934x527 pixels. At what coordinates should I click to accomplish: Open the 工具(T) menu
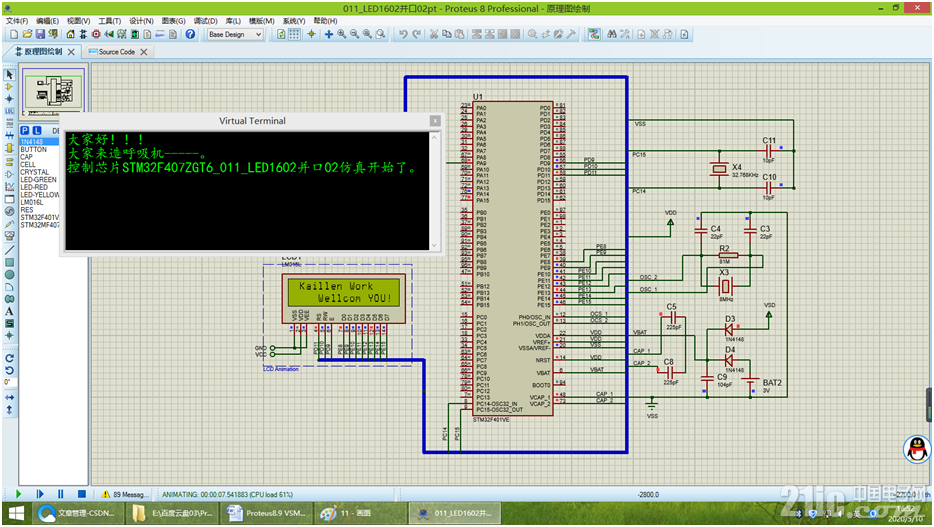110,21
